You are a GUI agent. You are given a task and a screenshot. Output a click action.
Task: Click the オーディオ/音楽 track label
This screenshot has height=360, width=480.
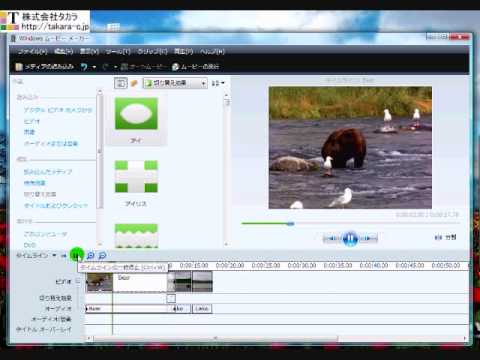[51, 319]
